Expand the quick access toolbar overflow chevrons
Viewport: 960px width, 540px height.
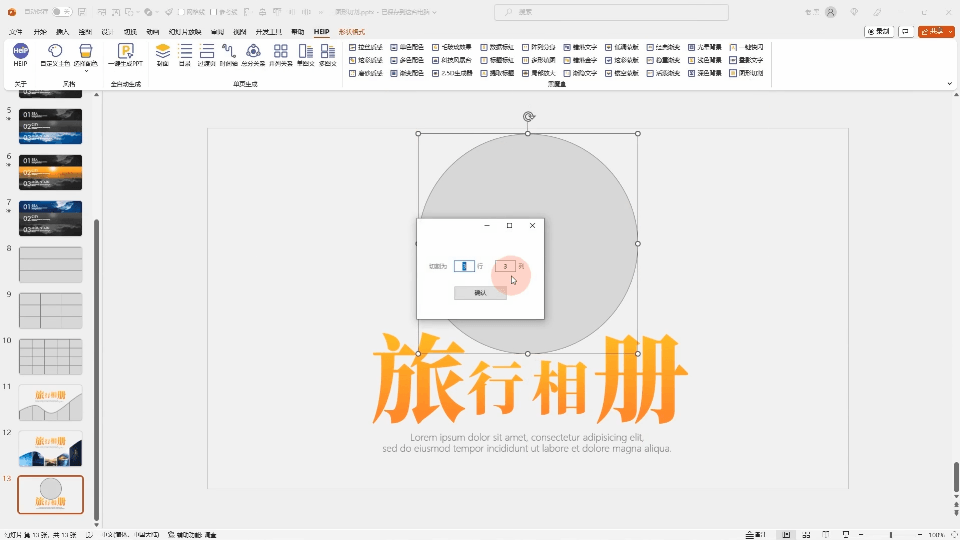pyautogui.click(x=321, y=12)
